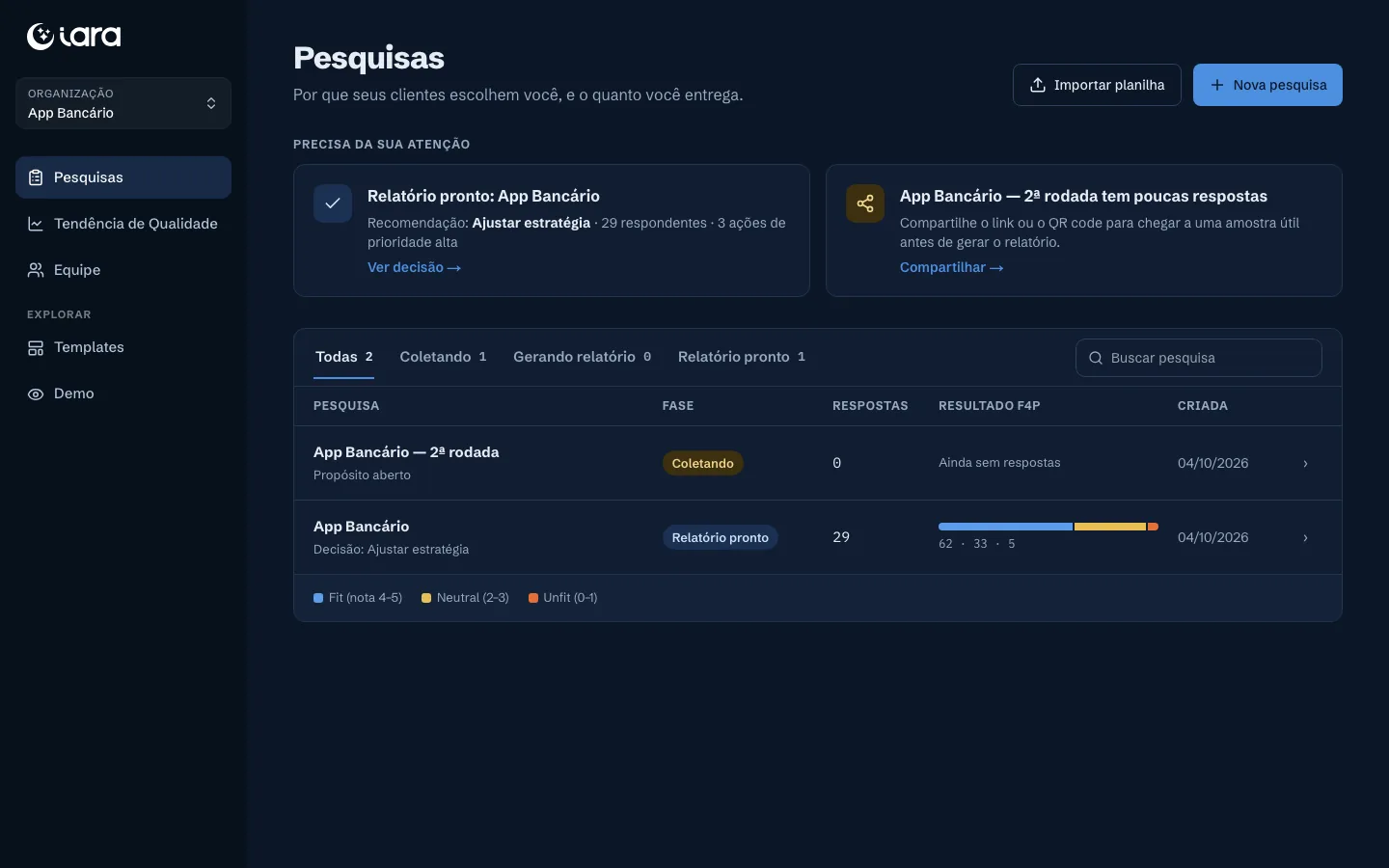The height and width of the screenshot is (868, 1389).
Task: Click the people icon beside Equipe
Action: point(36,270)
